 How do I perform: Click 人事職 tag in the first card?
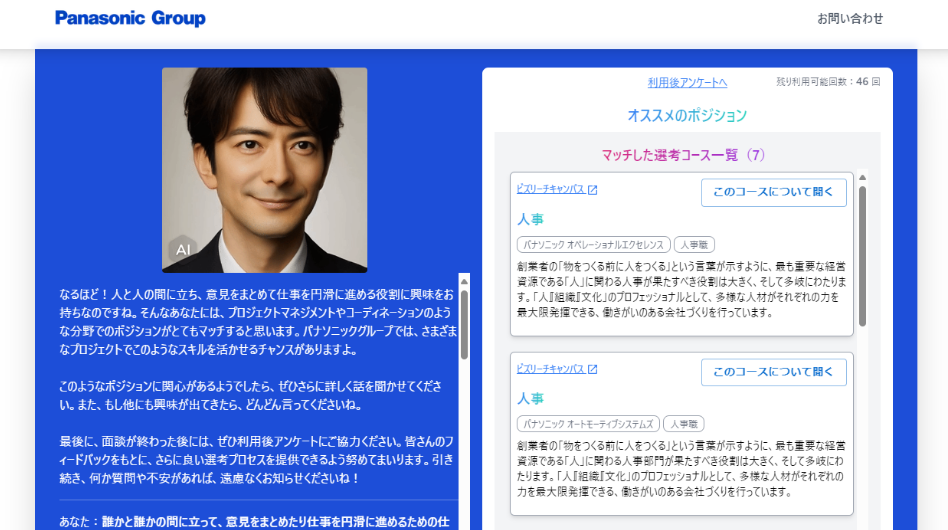[694, 244]
